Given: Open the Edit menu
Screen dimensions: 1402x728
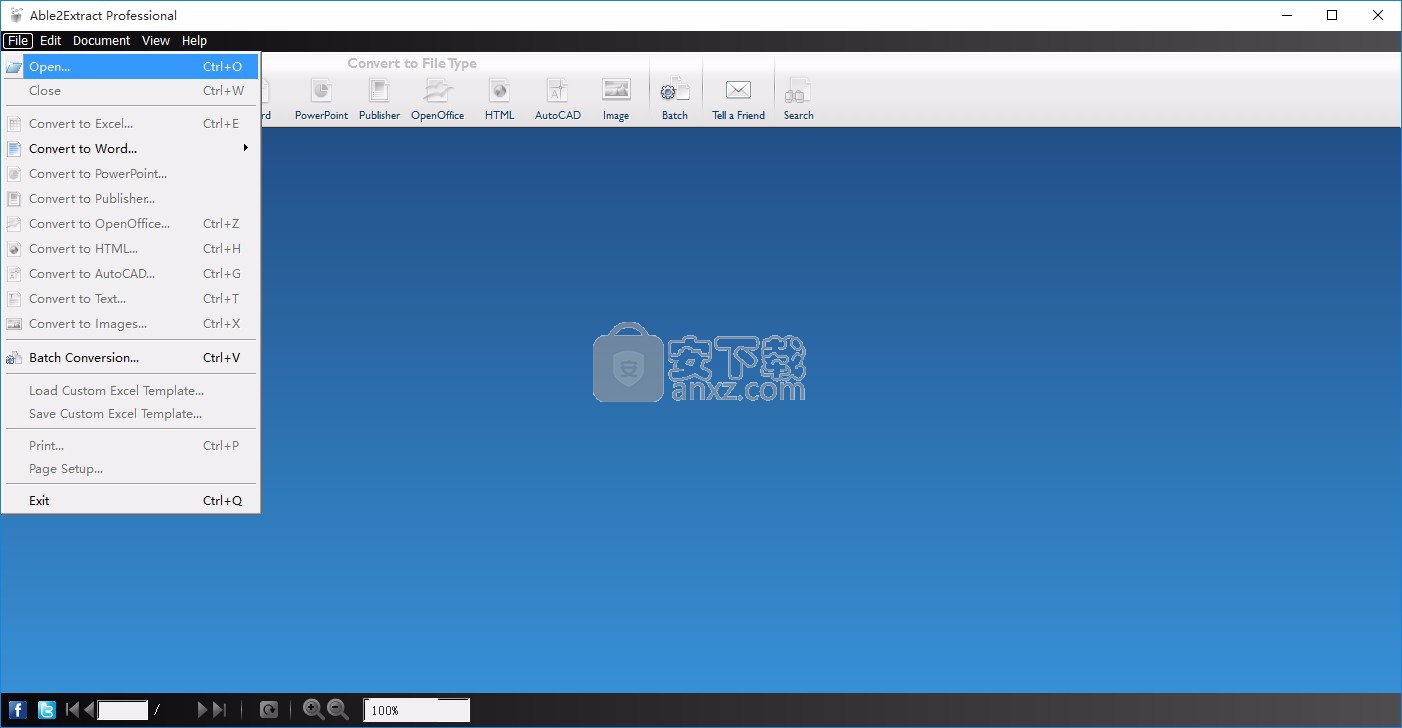Looking at the screenshot, I should tap(51, 41).
